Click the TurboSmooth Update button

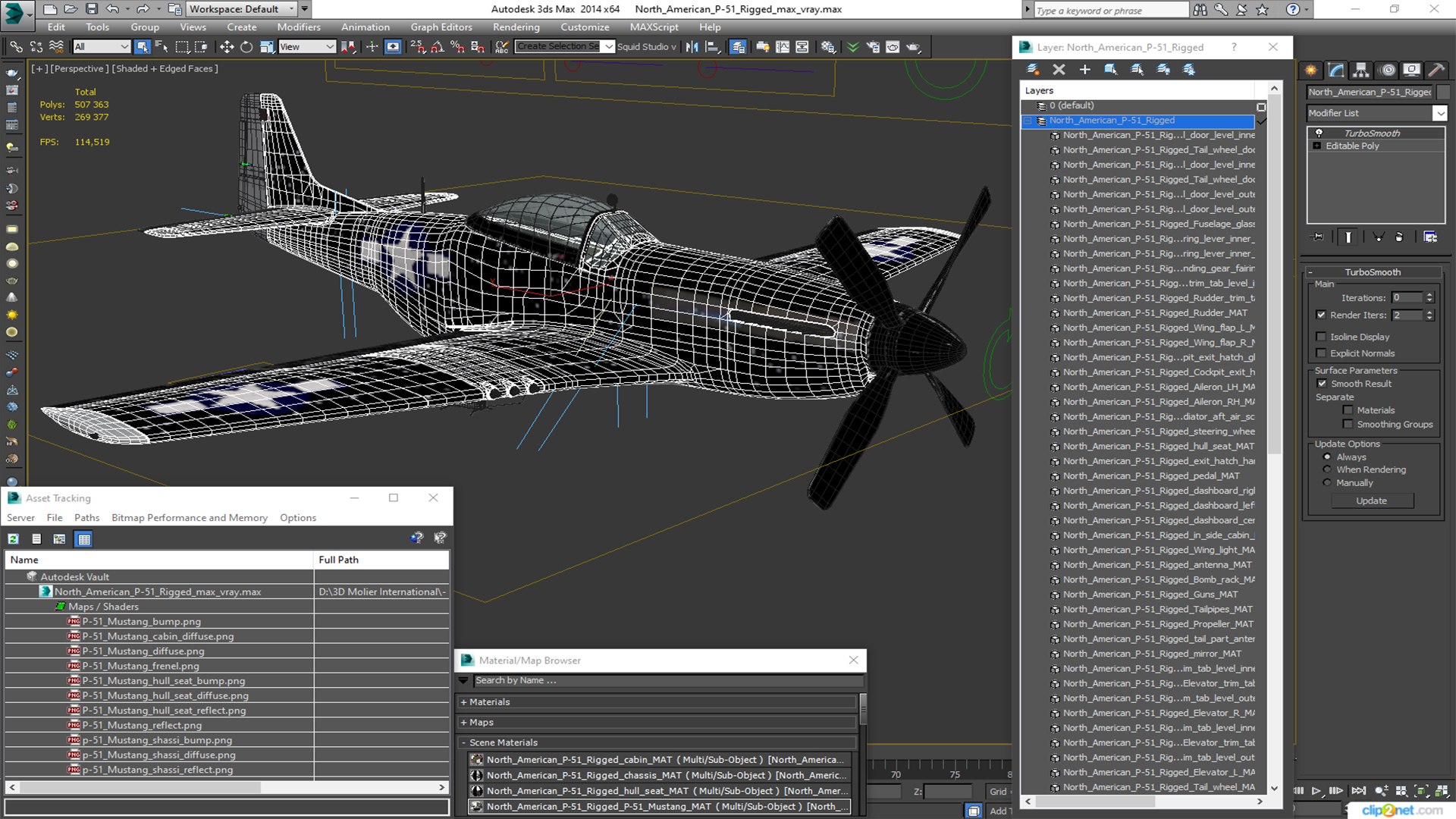coord(1371,501)
